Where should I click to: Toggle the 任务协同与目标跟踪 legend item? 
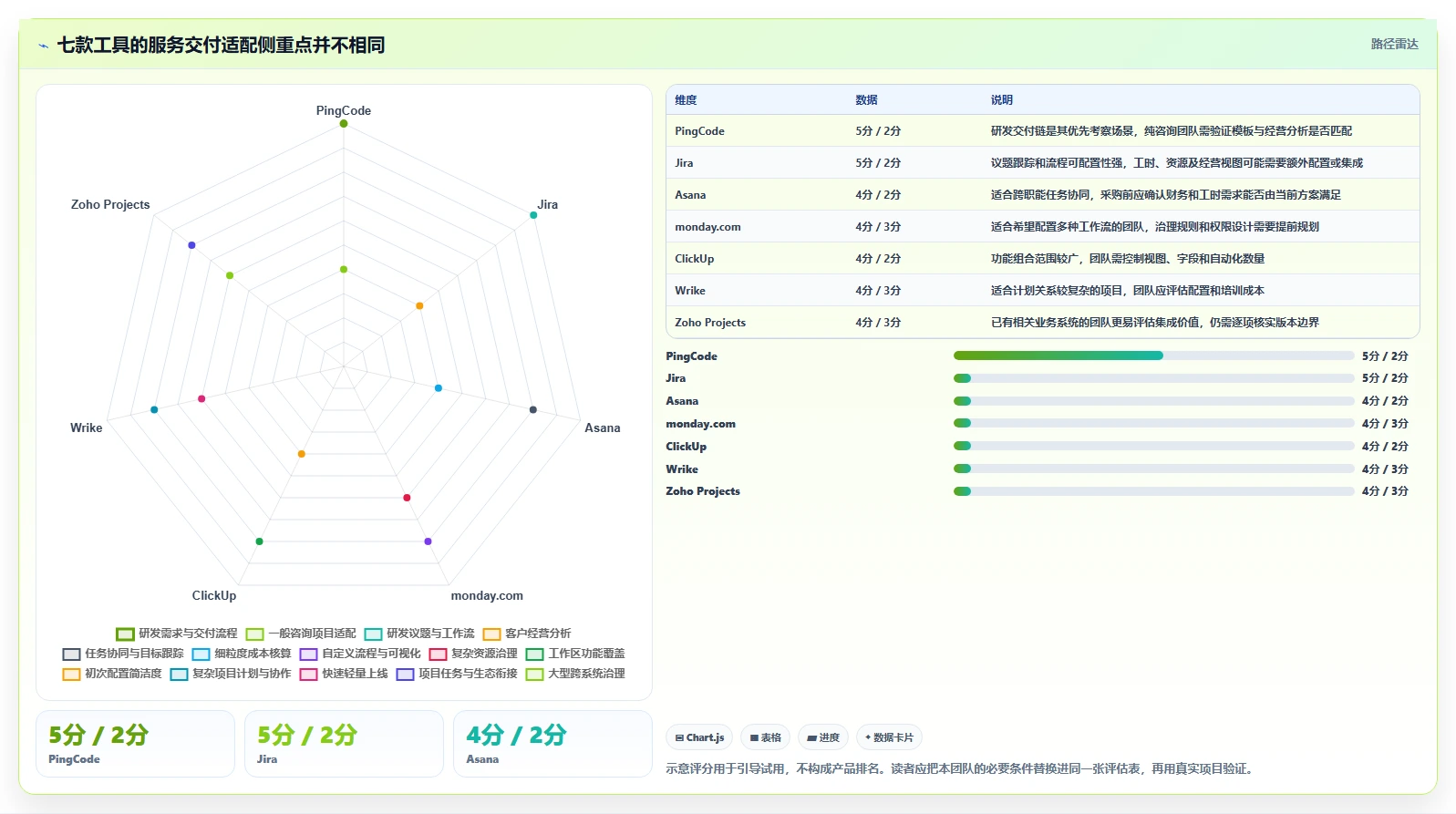pyautogui.click(x=122, y=654)
